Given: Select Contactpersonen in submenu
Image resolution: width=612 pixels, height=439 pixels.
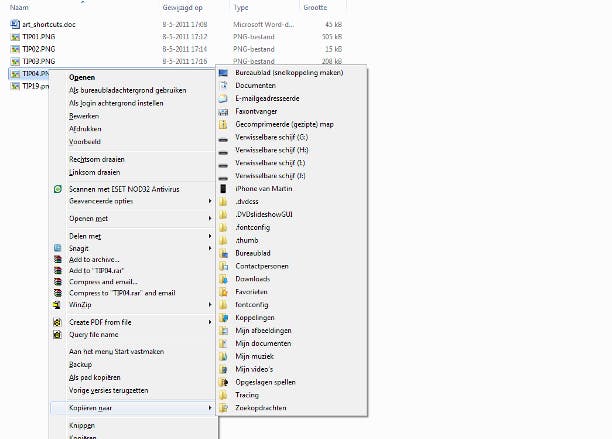Looking at the screenshot, I should [x=262, y=266].
